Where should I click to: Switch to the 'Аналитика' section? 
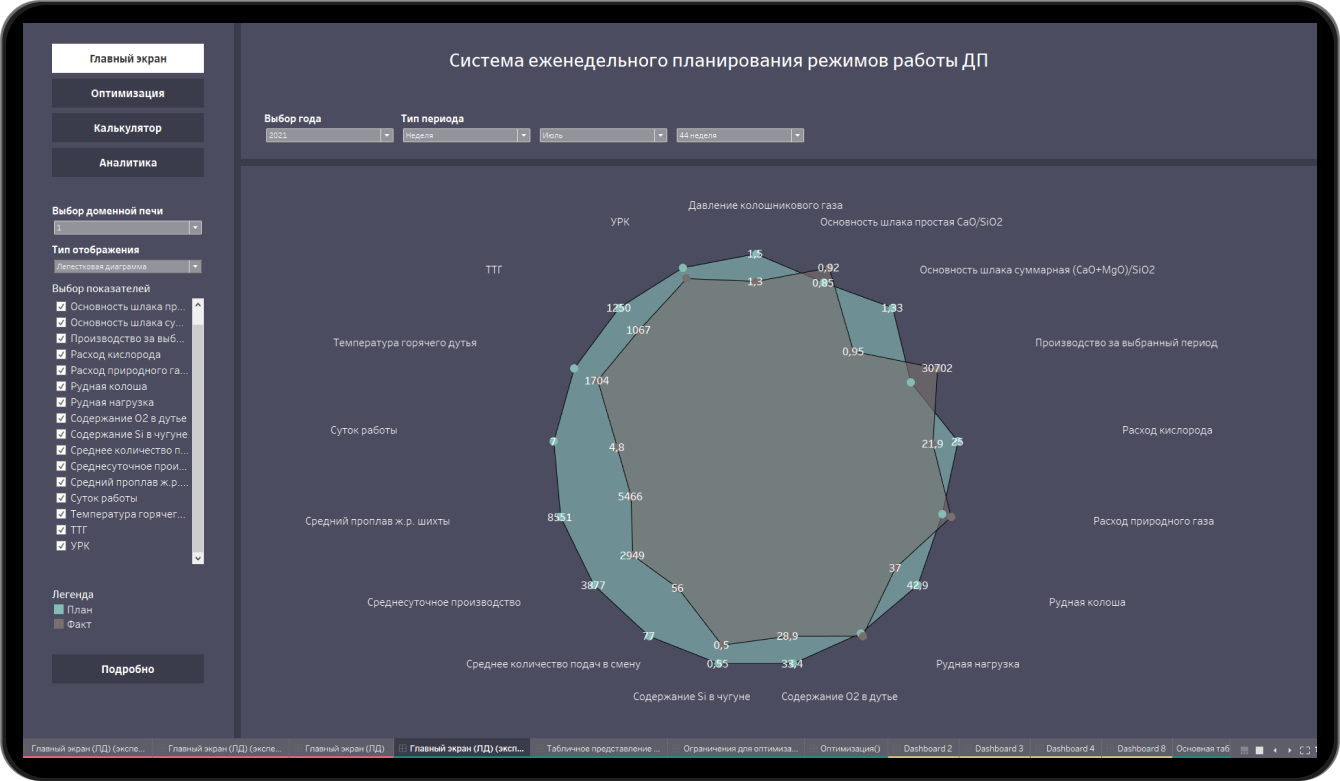pos(128,162)
